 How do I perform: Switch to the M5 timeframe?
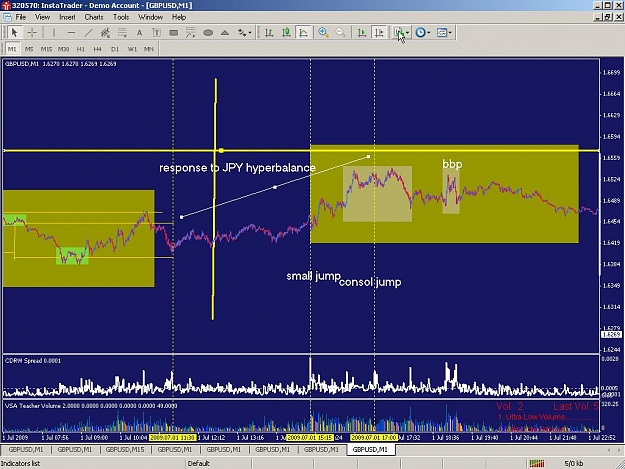(29, 49)
